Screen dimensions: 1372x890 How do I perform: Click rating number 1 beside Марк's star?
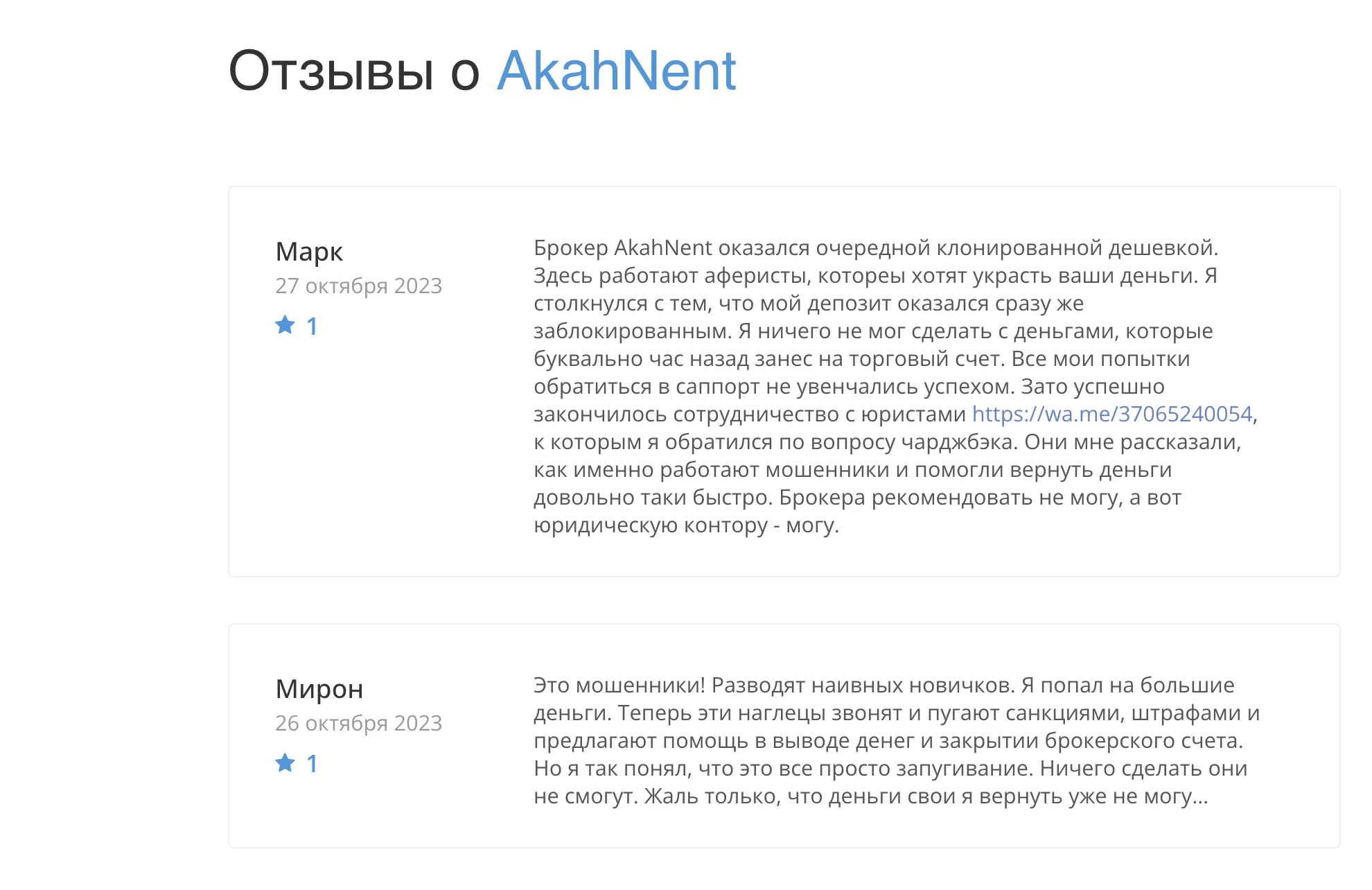pyautogui.click(x=313, y=326)
